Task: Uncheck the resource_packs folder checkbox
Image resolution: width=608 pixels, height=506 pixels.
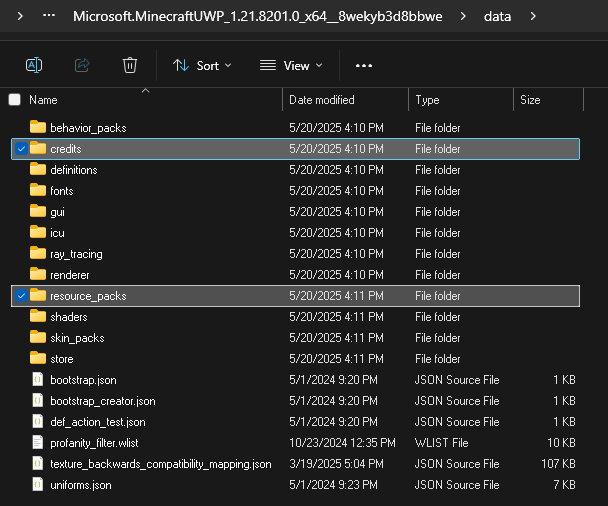Action: (21, 296)
